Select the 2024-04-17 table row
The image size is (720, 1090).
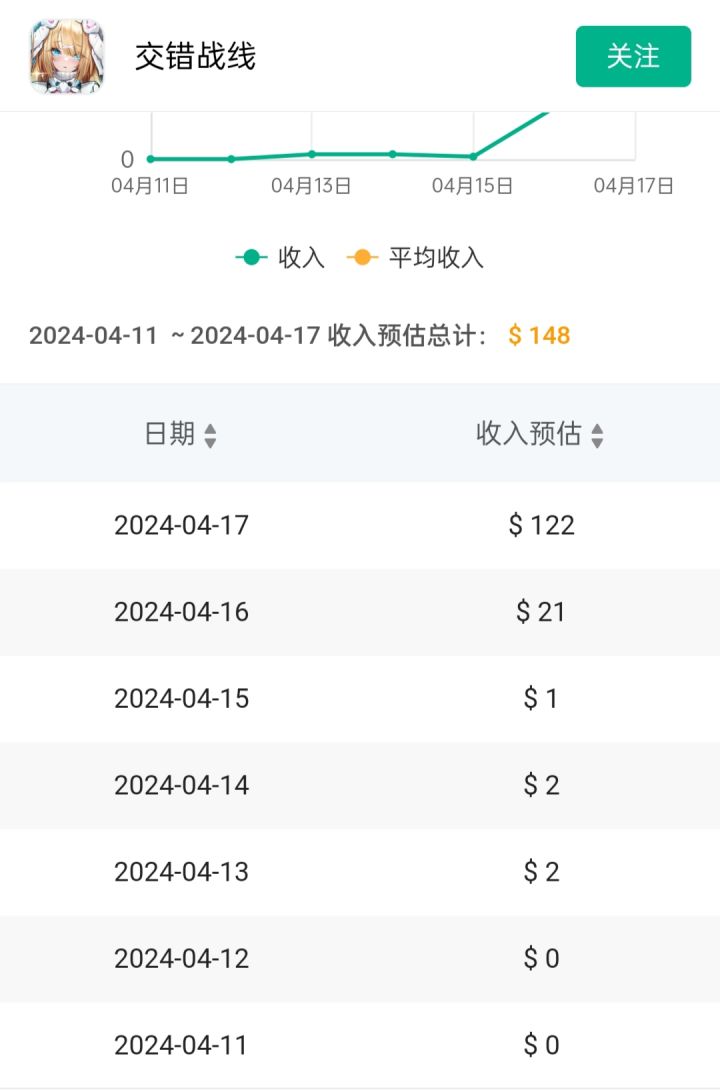point(360,525)
